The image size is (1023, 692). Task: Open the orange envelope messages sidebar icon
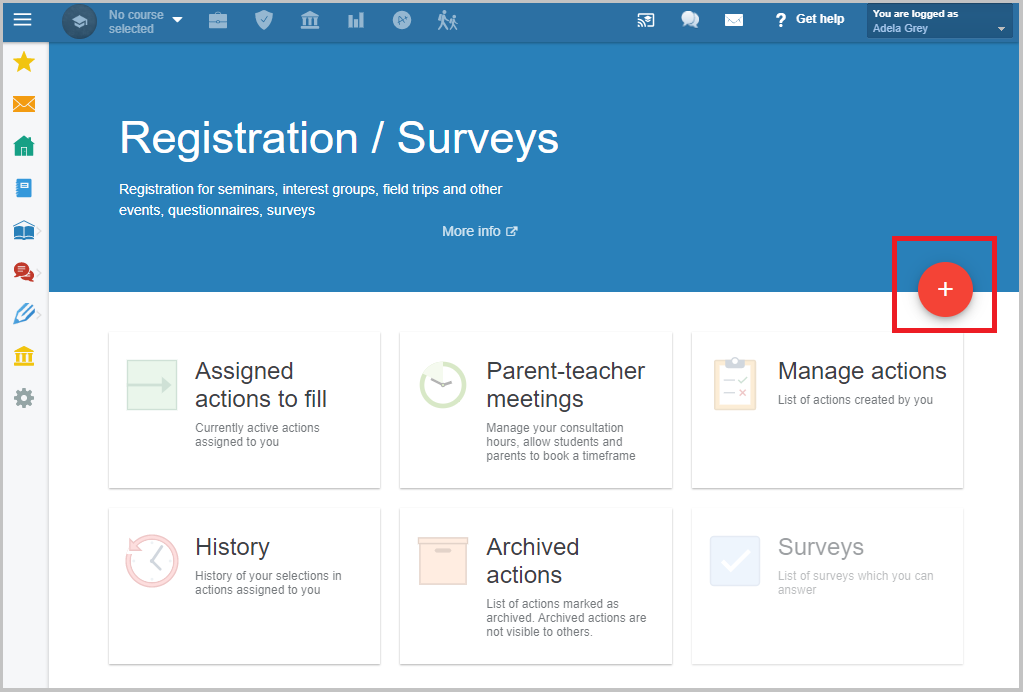(x=24, y=104)
